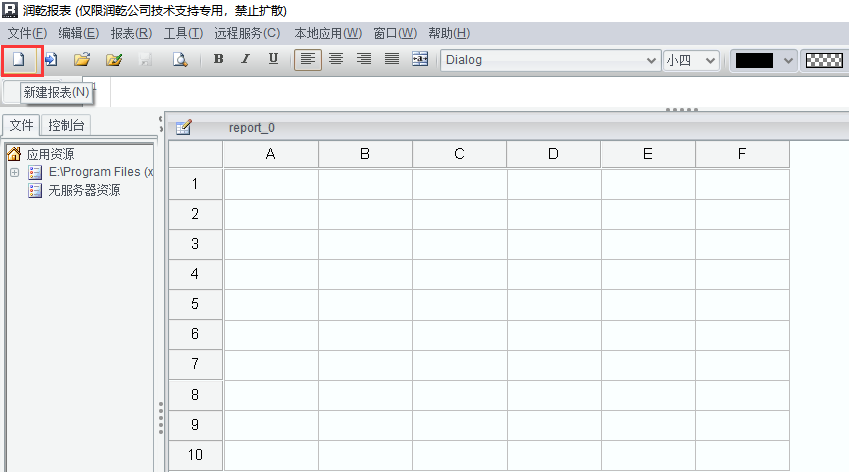The width and height of the screenshot is (849, 472).
Task: Center-align text using the toolbar icon
Action: click(336, 60)
